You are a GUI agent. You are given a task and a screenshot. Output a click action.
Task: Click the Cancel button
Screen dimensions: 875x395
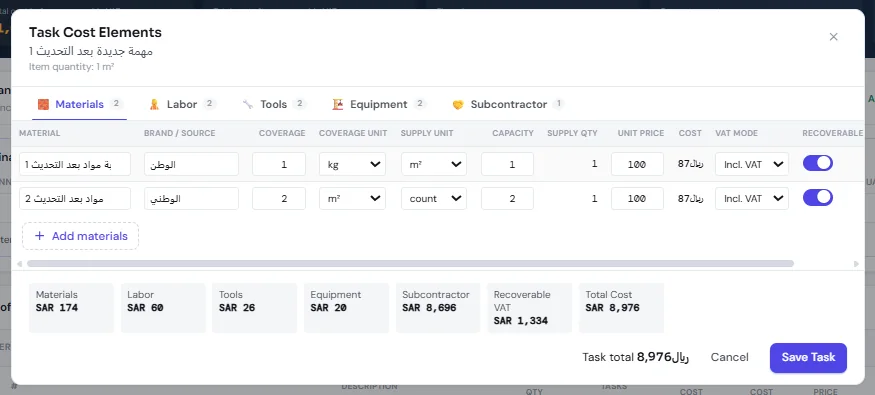[729, 358]
